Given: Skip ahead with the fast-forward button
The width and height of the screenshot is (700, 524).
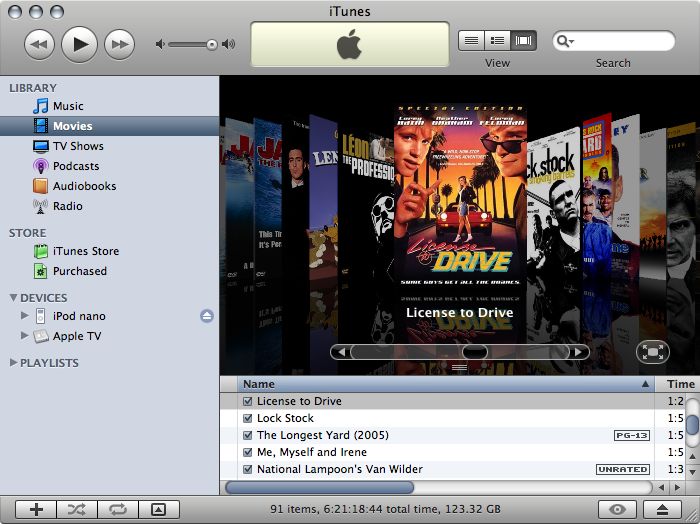Looking at the screenshot, I should (119, 44).
